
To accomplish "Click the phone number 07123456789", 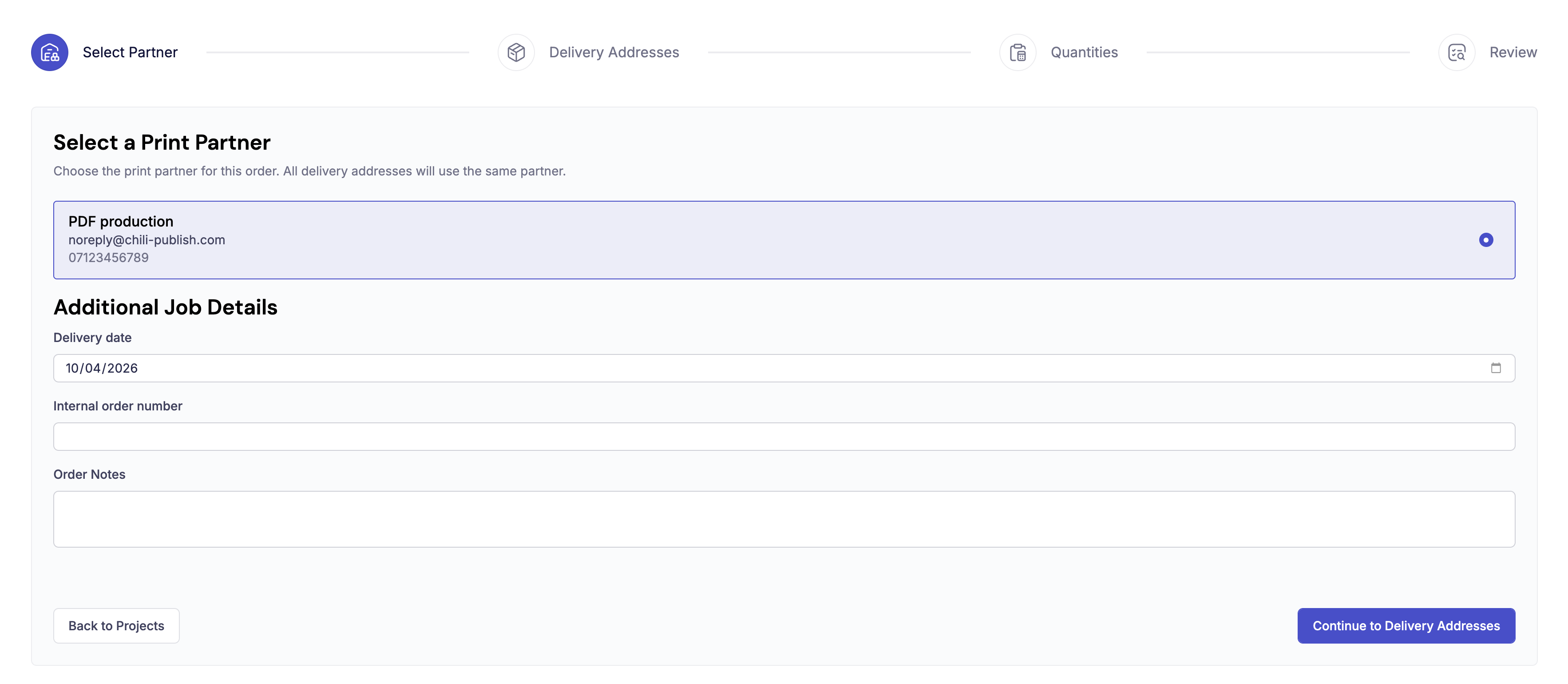I will pyautogui.click(x=109, y=257).
